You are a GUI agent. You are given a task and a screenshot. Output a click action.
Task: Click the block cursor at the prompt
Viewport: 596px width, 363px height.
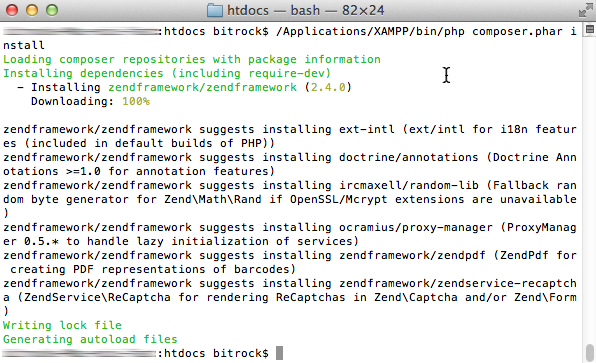click(279, 353)
